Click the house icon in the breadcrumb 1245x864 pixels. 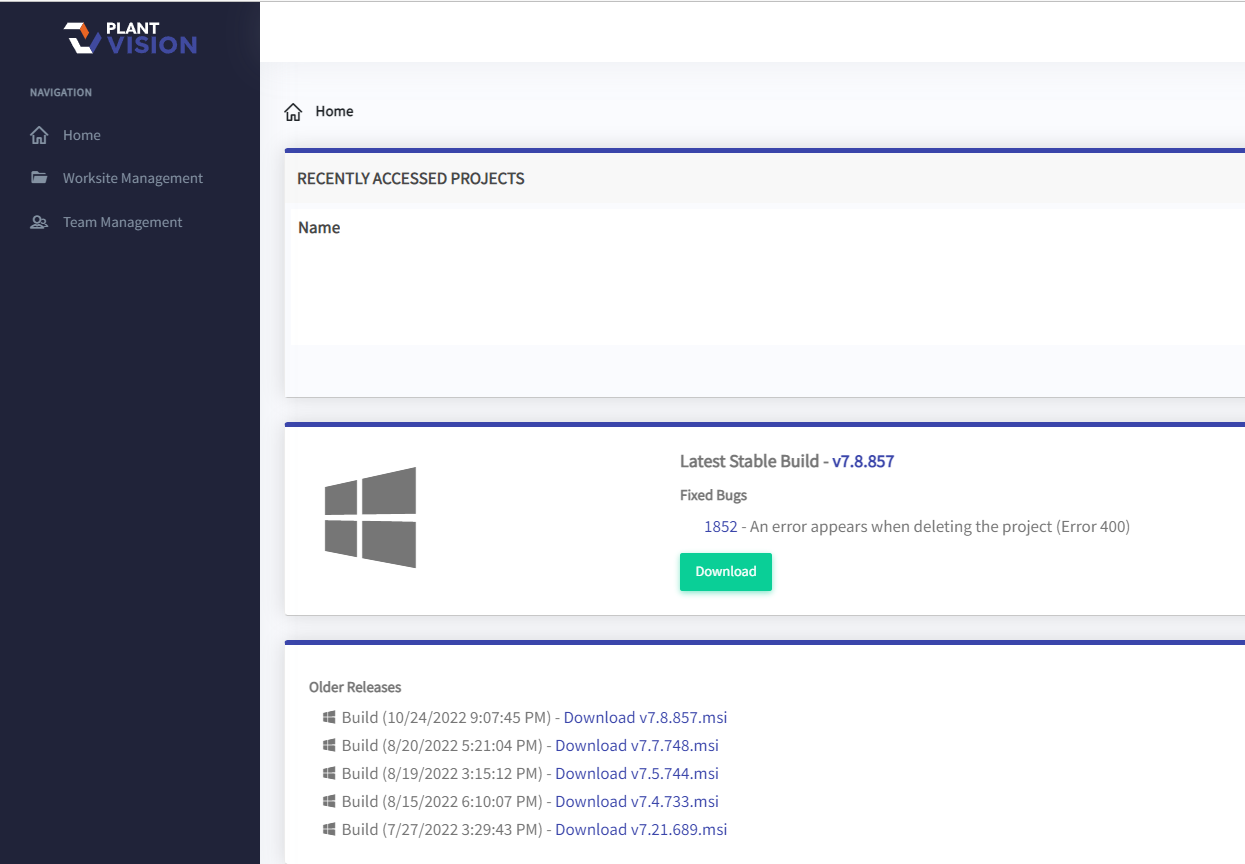(x=292, y=111)
